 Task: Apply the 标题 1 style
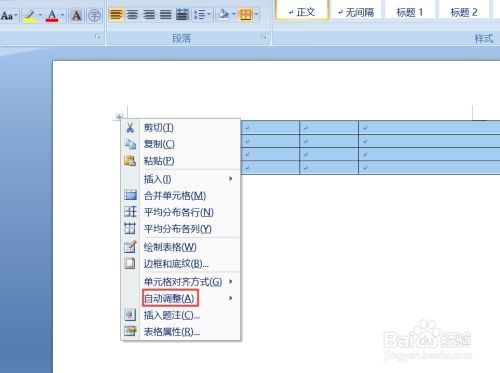pyautogui.click(x=410, y=13)
